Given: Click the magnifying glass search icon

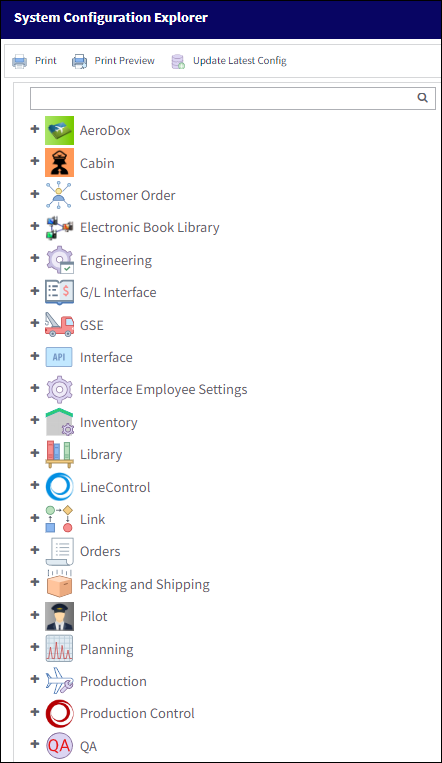Looking at the screenshot, I should (423, 98).
